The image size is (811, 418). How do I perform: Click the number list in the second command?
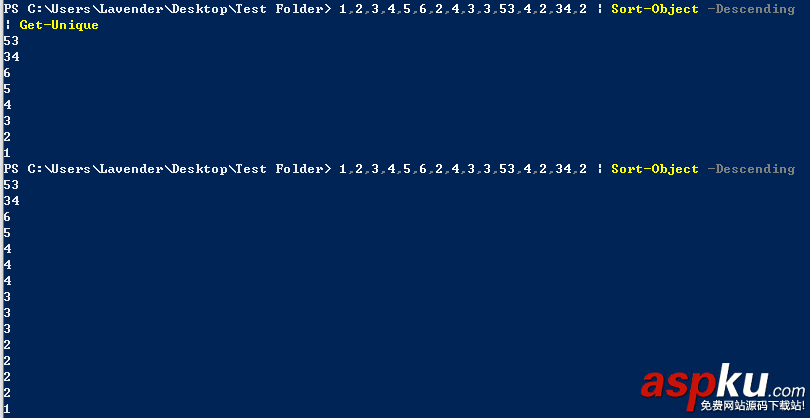[462, 169]
